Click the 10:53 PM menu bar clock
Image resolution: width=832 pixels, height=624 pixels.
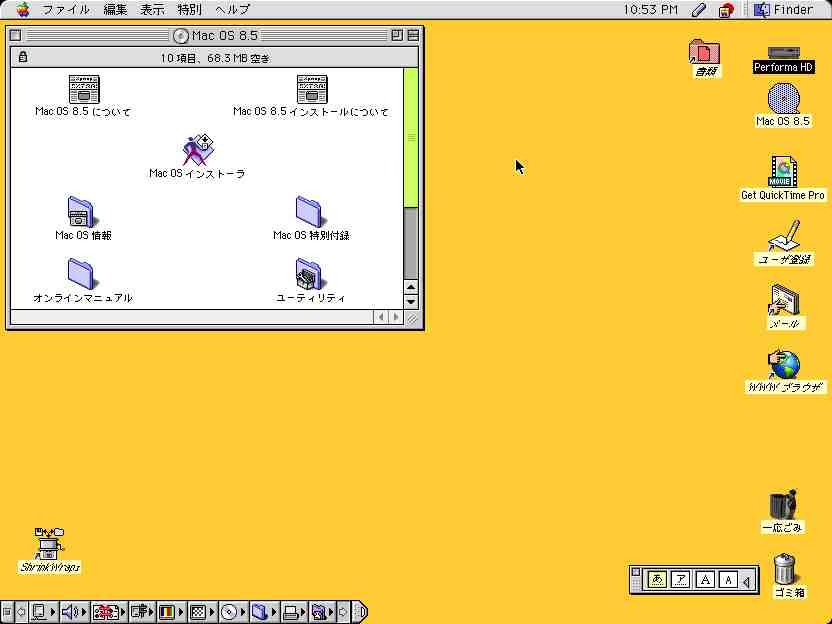[650, 10]
